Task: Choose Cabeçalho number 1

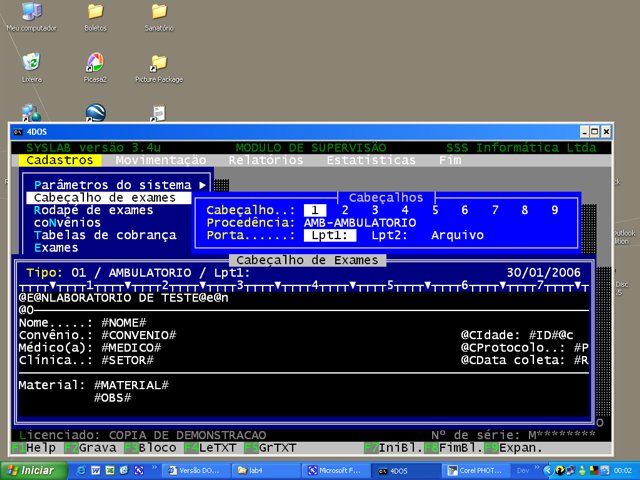Action: (x=315, y=210)
